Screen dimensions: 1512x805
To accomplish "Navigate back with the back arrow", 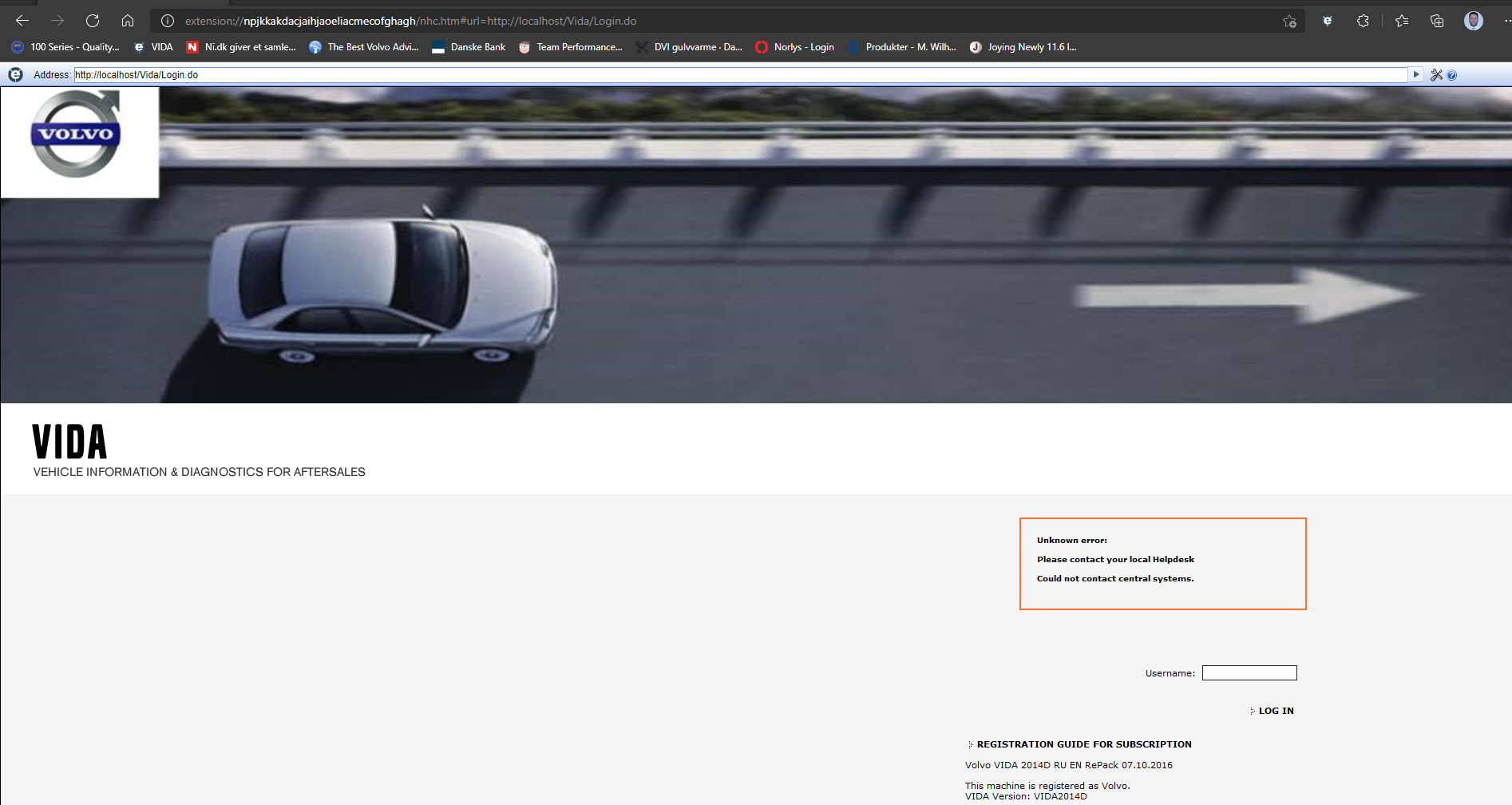I will tap(22, 21).
